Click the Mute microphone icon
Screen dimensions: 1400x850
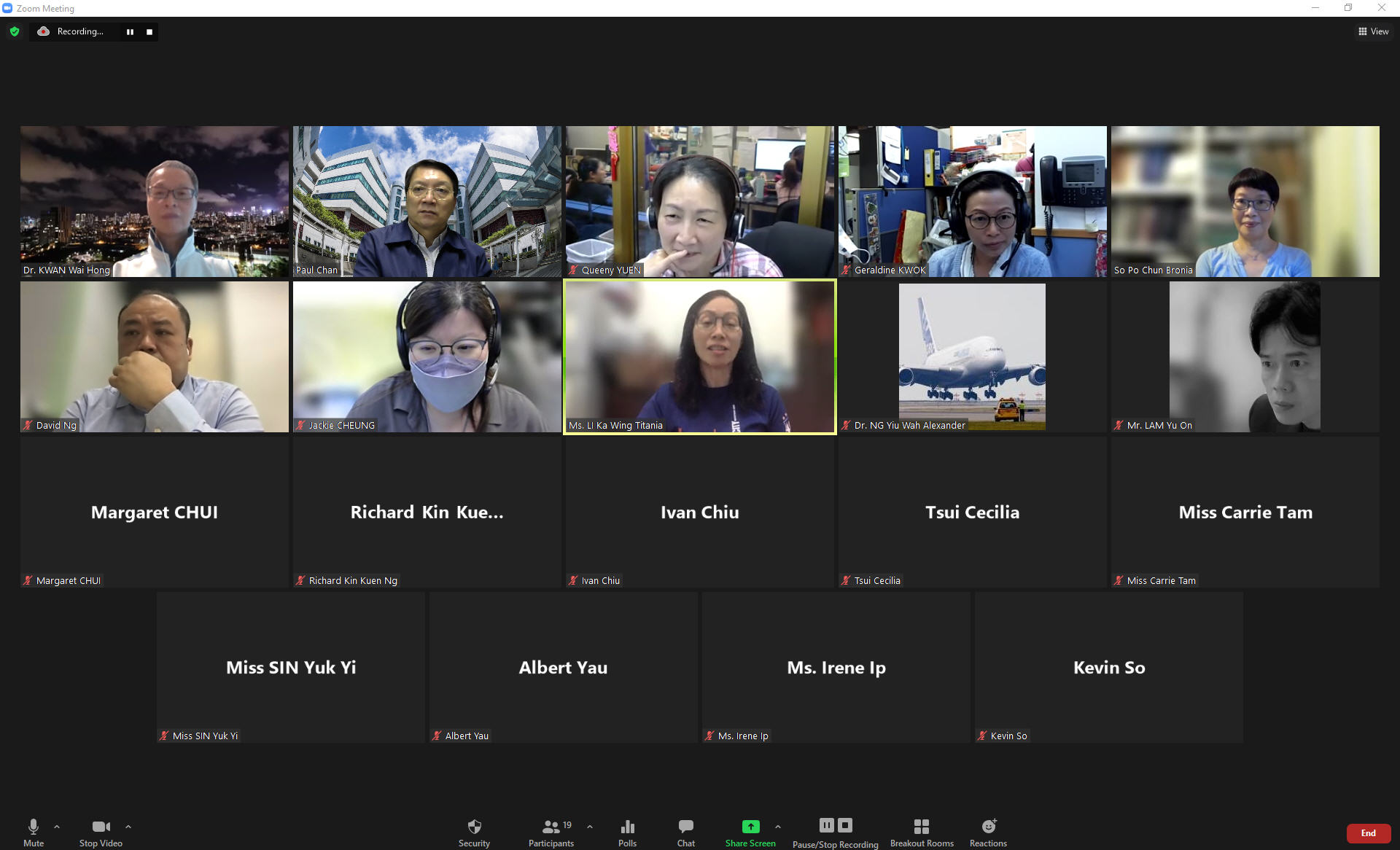pyautogui.click(x=33, y=826)
